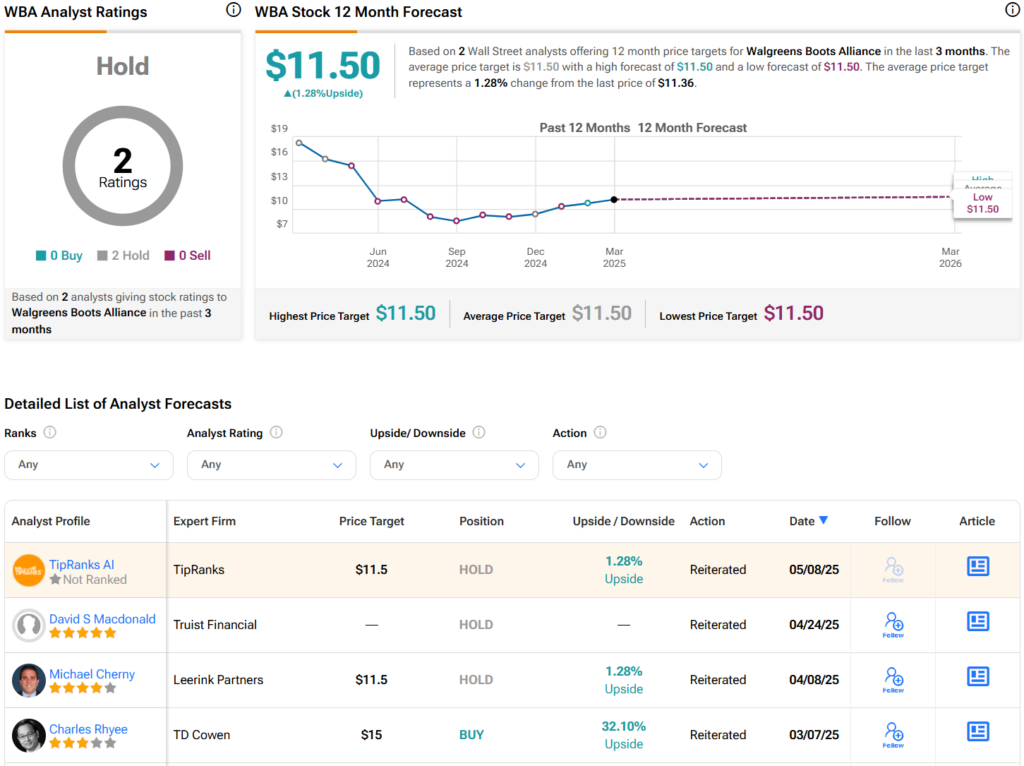Follow analyst Michael Cherny

[x=893, y=679]
